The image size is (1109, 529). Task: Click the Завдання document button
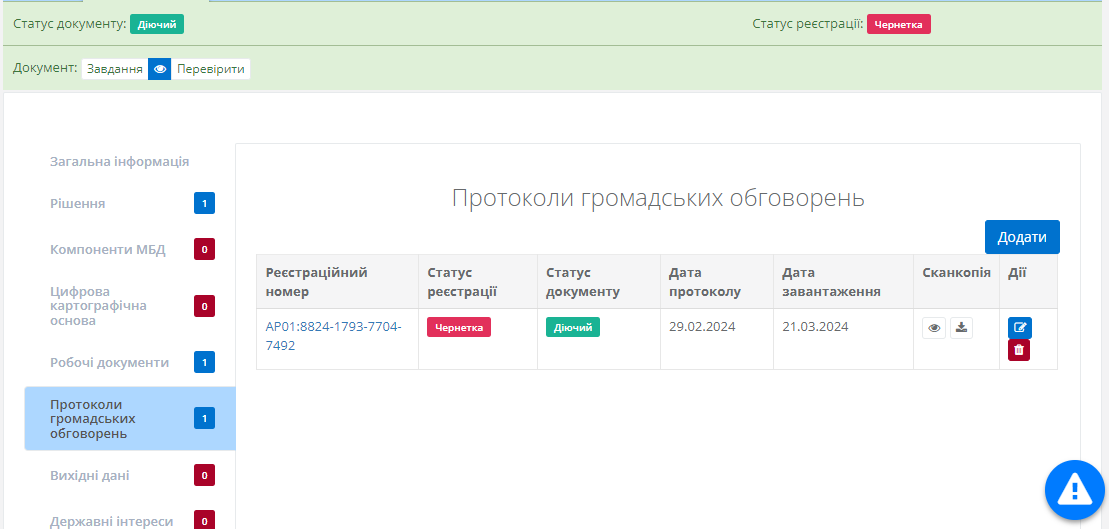(x=114, y=69)
